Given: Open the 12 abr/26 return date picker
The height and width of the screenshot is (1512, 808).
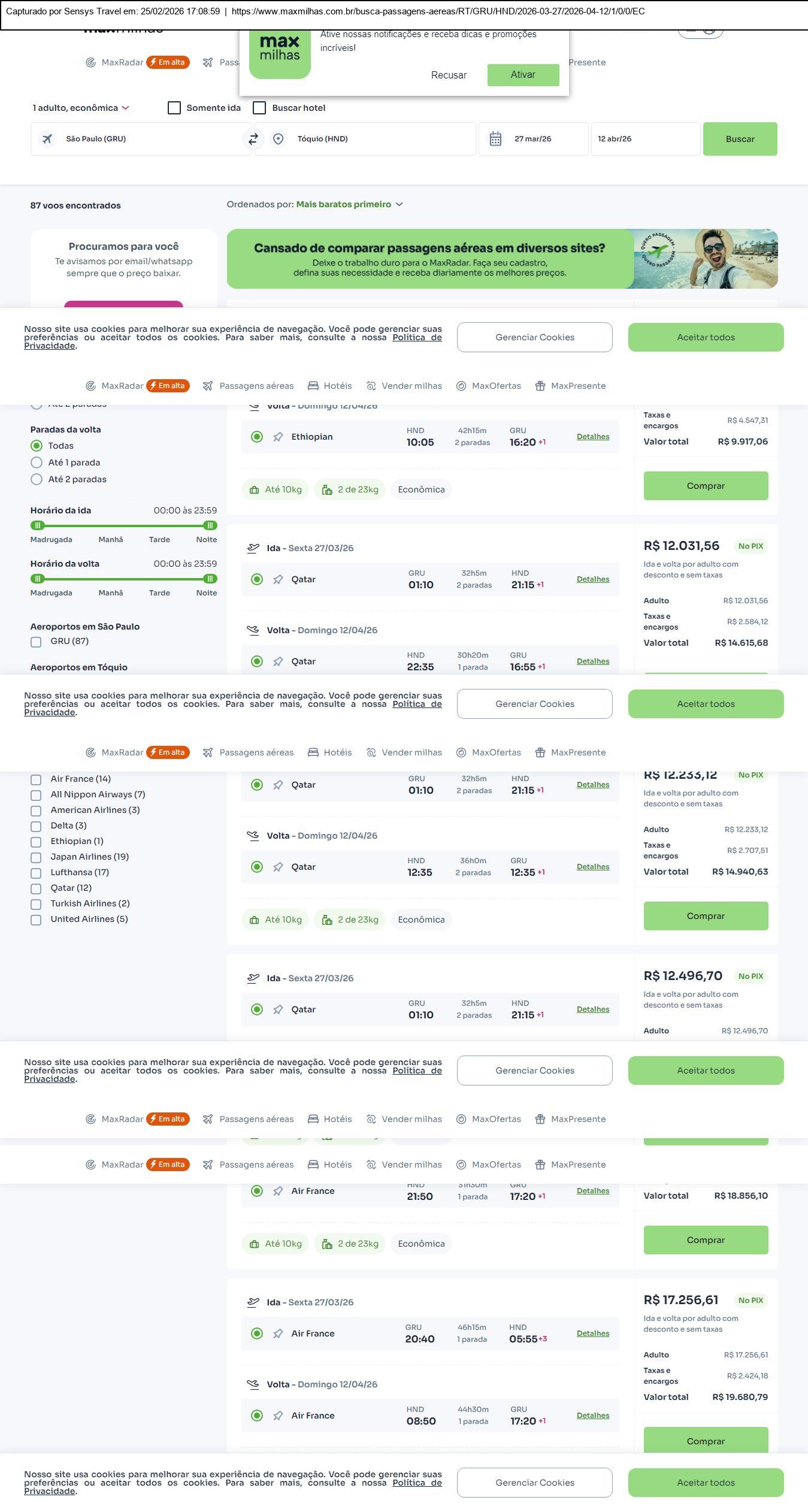Looking at the screenshot, I should point(645,139).
